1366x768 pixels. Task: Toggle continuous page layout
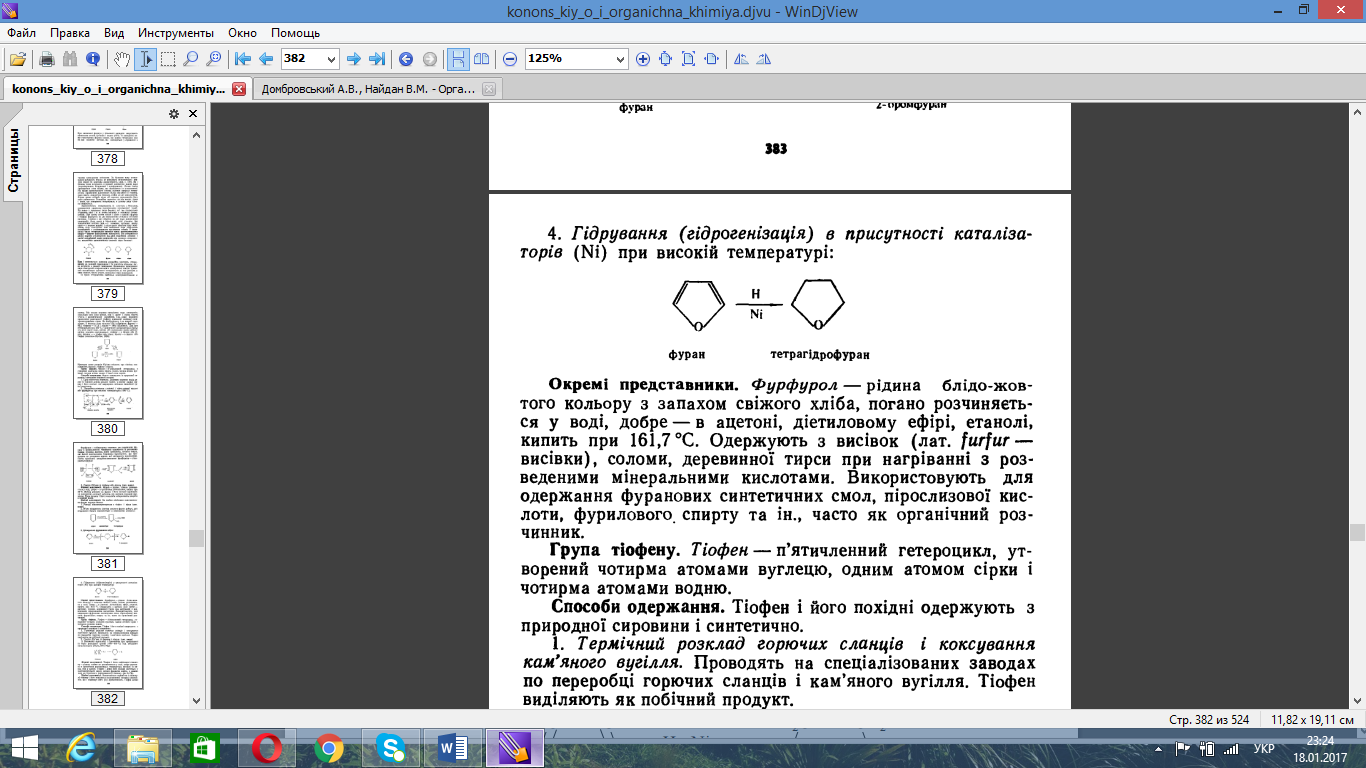[x=458, y=59]
